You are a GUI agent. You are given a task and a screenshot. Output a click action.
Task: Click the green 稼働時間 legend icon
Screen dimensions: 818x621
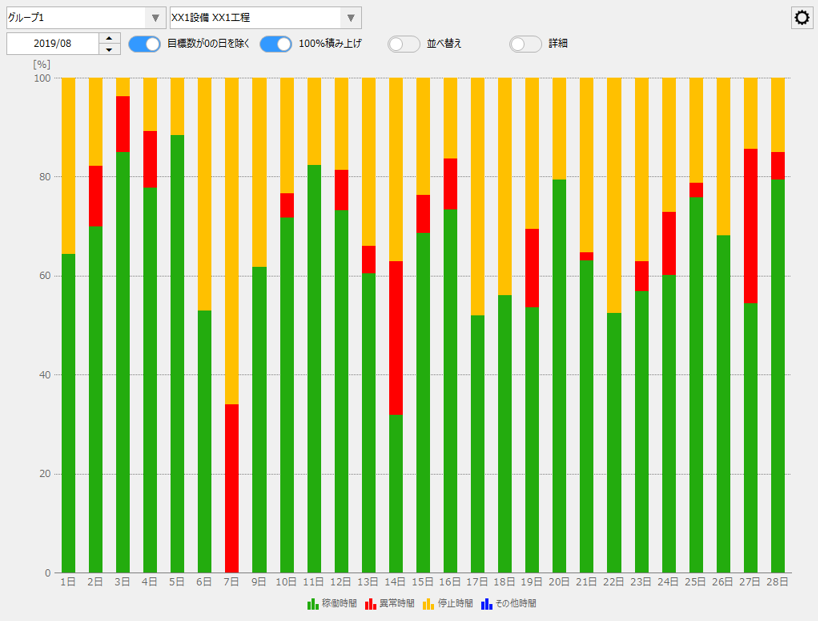[311, 605]
